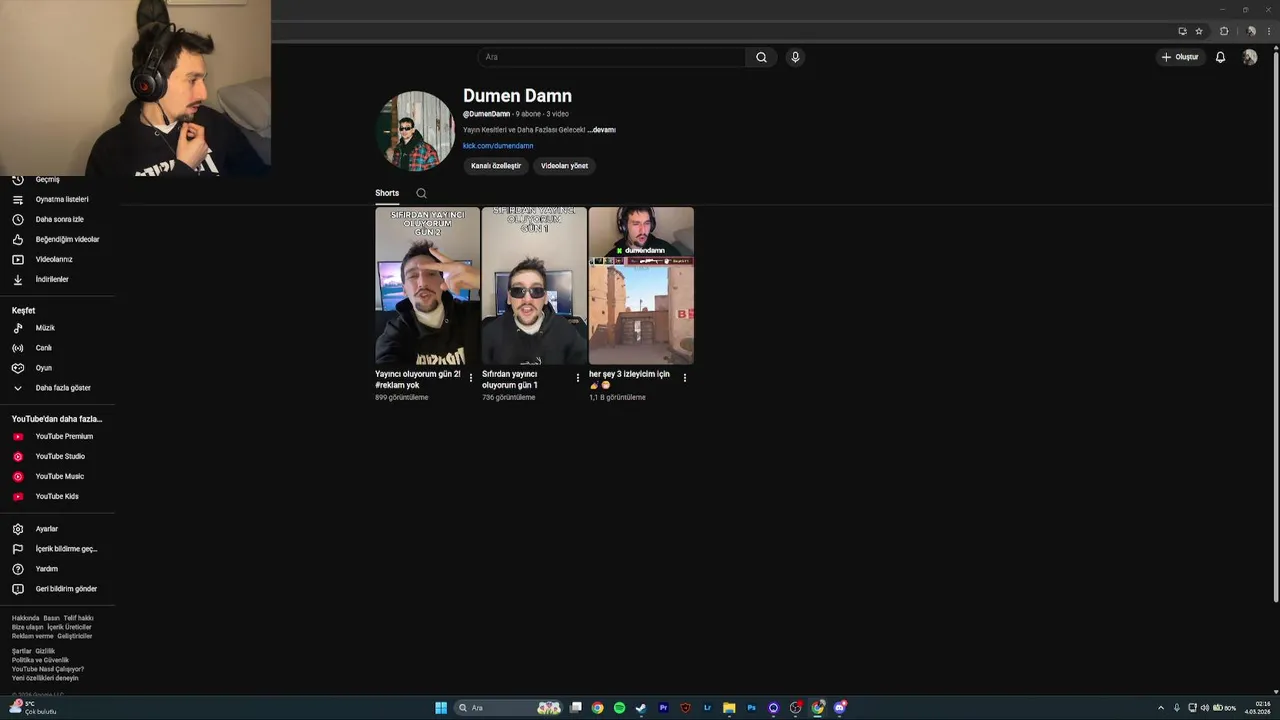The height and width of the screenshot is (720, 1280).
Task: Open Yeni özellikleri deneyin footer link
Action: click(45, 678)
